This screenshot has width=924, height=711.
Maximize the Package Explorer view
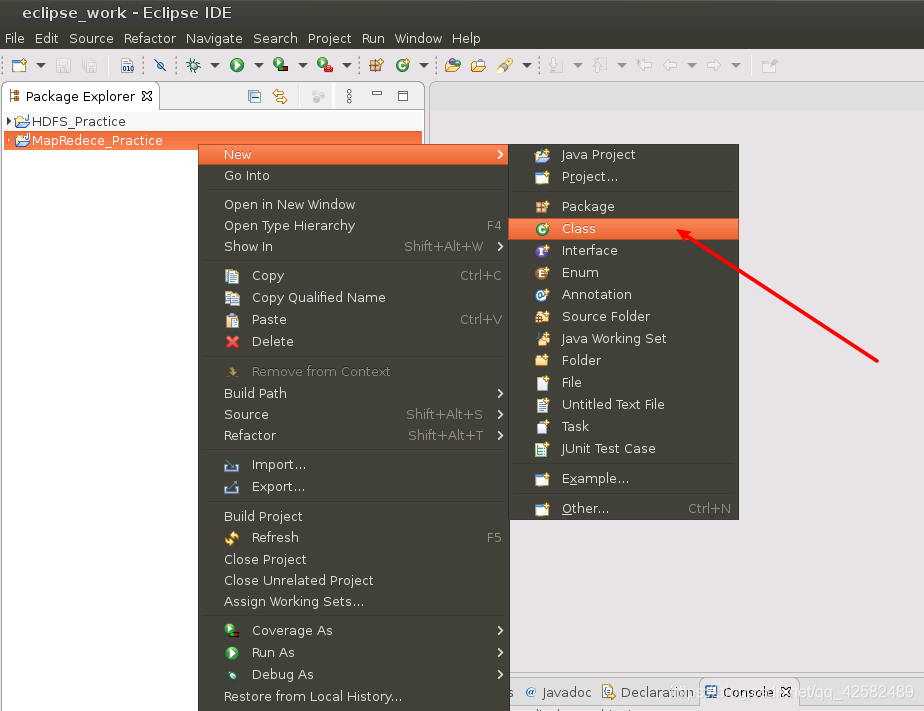[x=403, y=96]
